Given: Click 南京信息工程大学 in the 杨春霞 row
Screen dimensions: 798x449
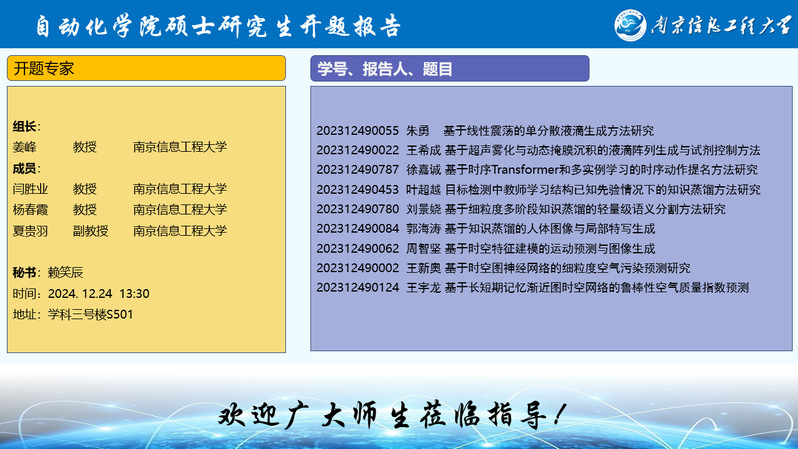Looking at the screenshot, I should (x=180, y=210).
